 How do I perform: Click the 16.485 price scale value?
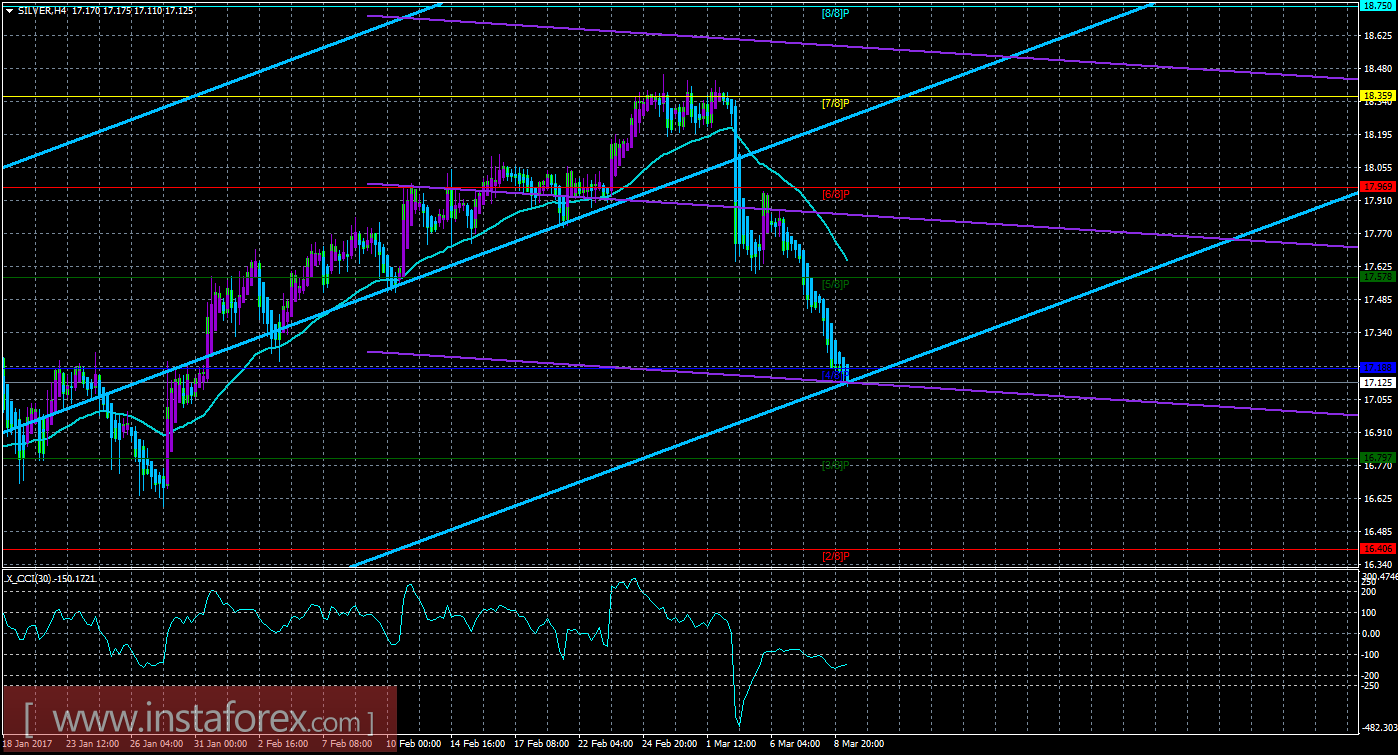coord(1379,532)
